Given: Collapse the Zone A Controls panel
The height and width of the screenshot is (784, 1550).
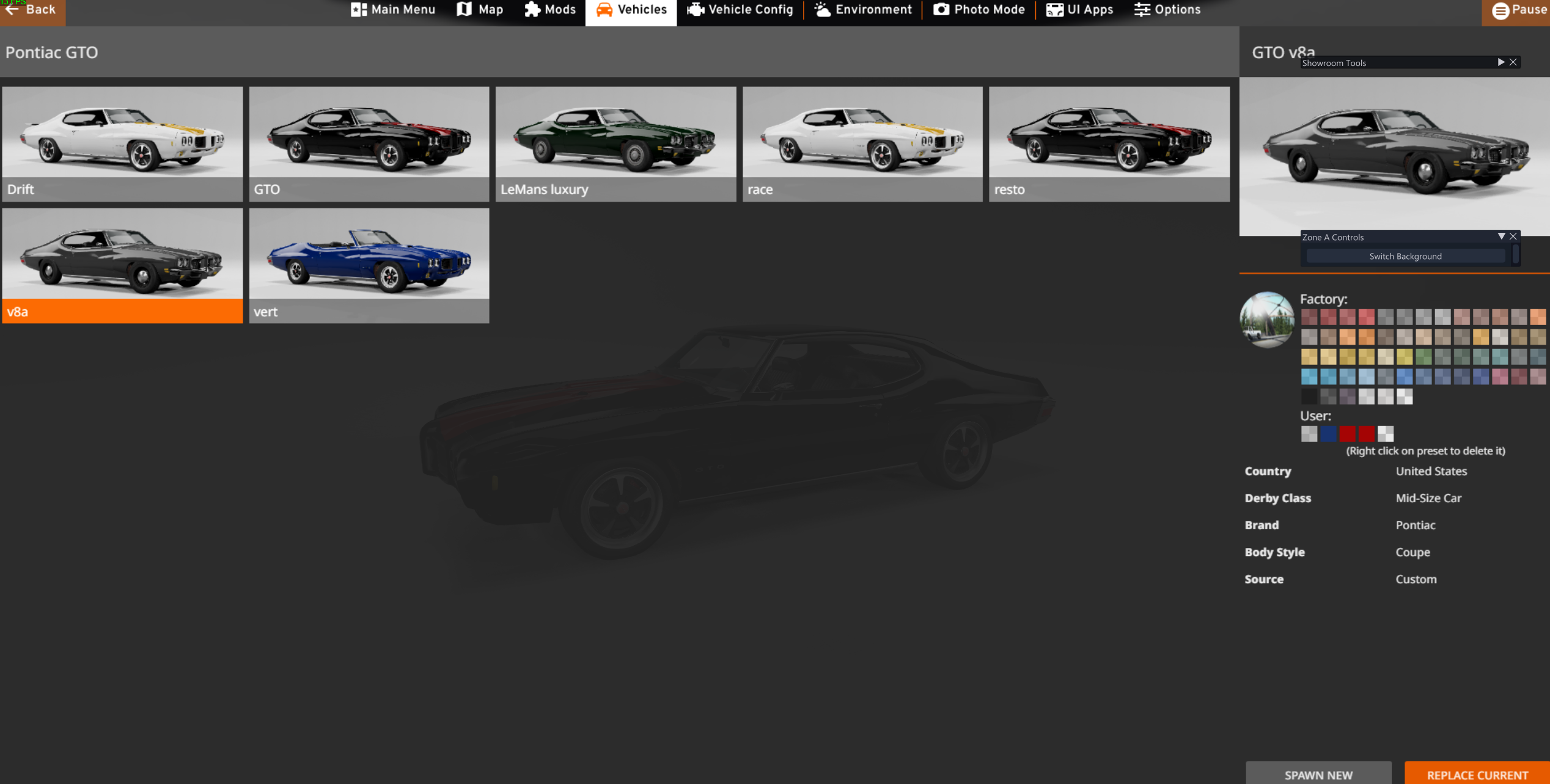Looking at the screenshot, I should (x=1501, y=236).
